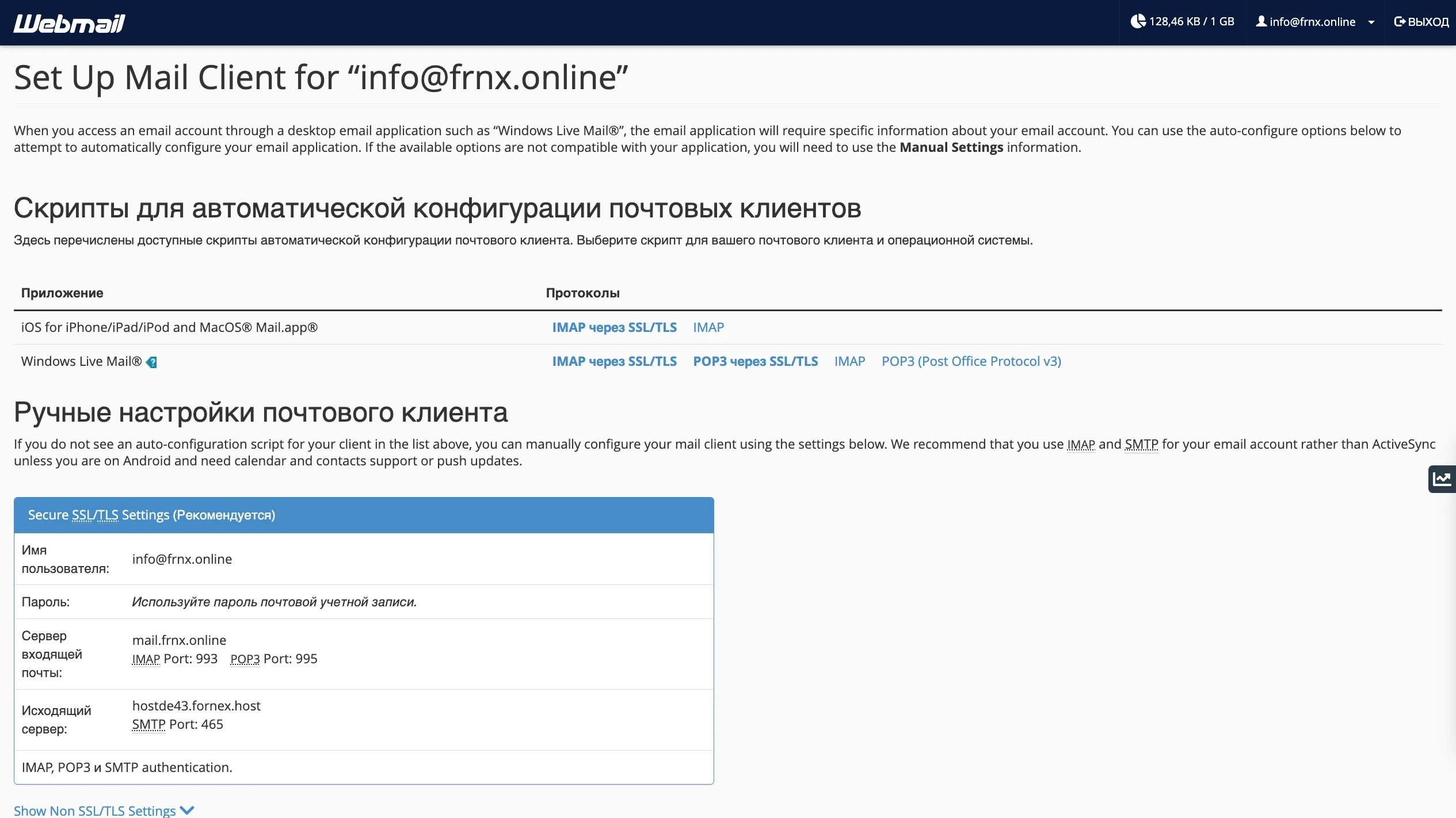Click the underlined IMAP term in manual settings text
1456x818 pixels.
tap(1082, 444)
